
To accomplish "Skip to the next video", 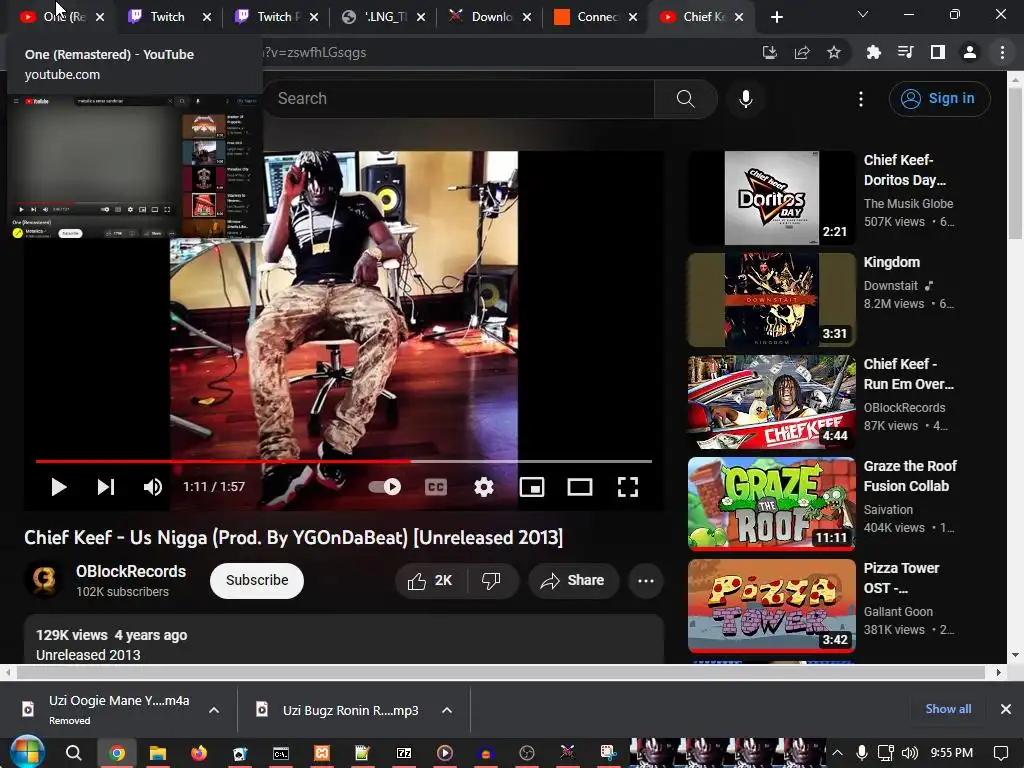I will pyautogui.click(x=106, y=487).
